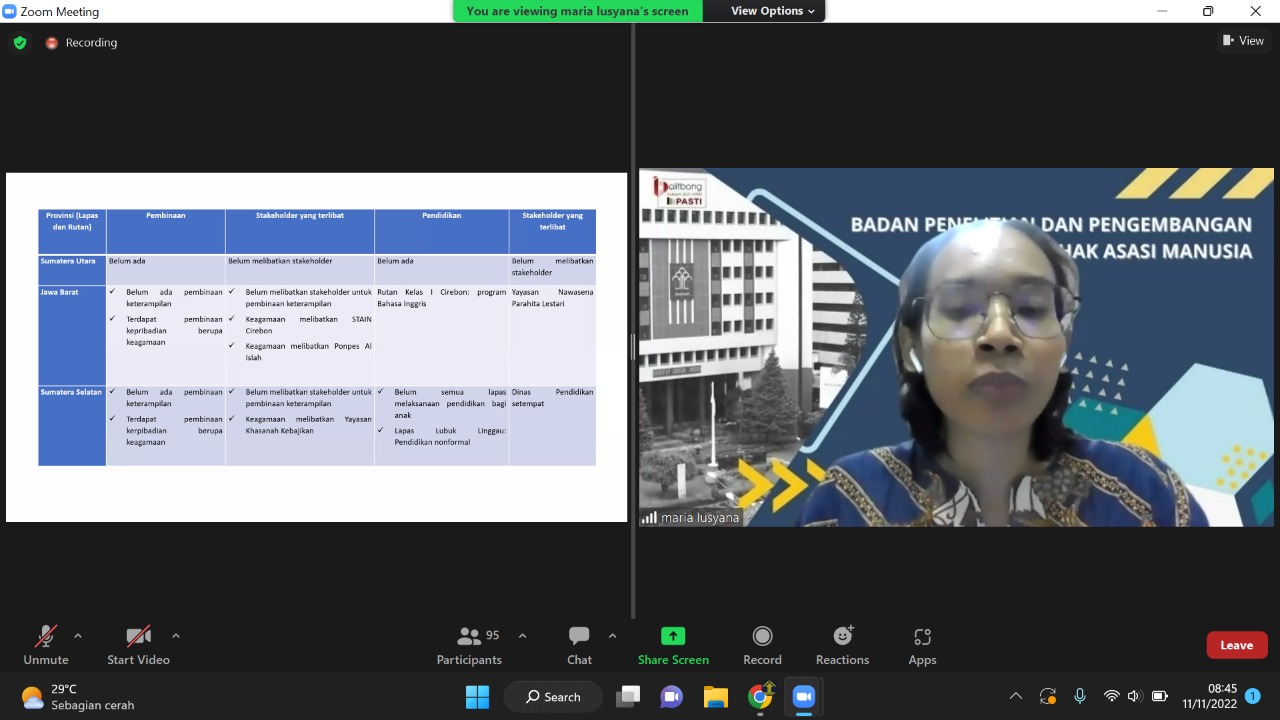This screenshot has width=1280, height=720.
Task: Open the View layout menu
Action: tap(1243, 41)
